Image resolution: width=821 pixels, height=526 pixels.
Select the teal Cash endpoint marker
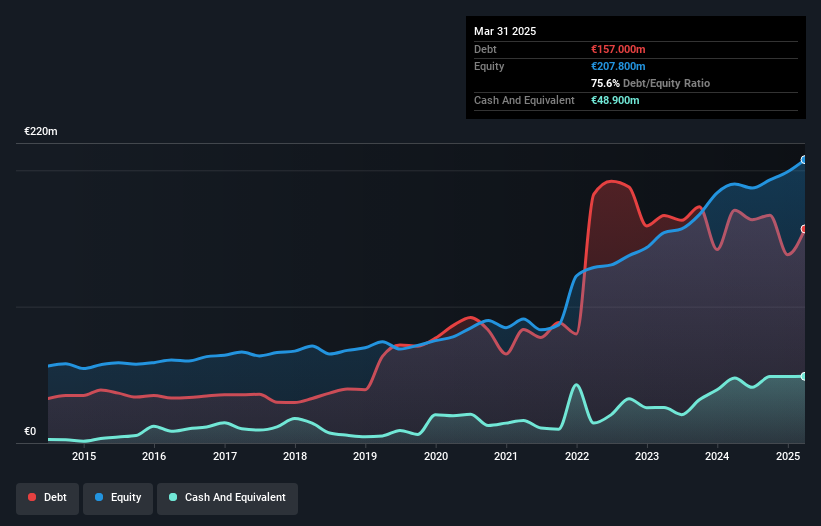point(804,376)
